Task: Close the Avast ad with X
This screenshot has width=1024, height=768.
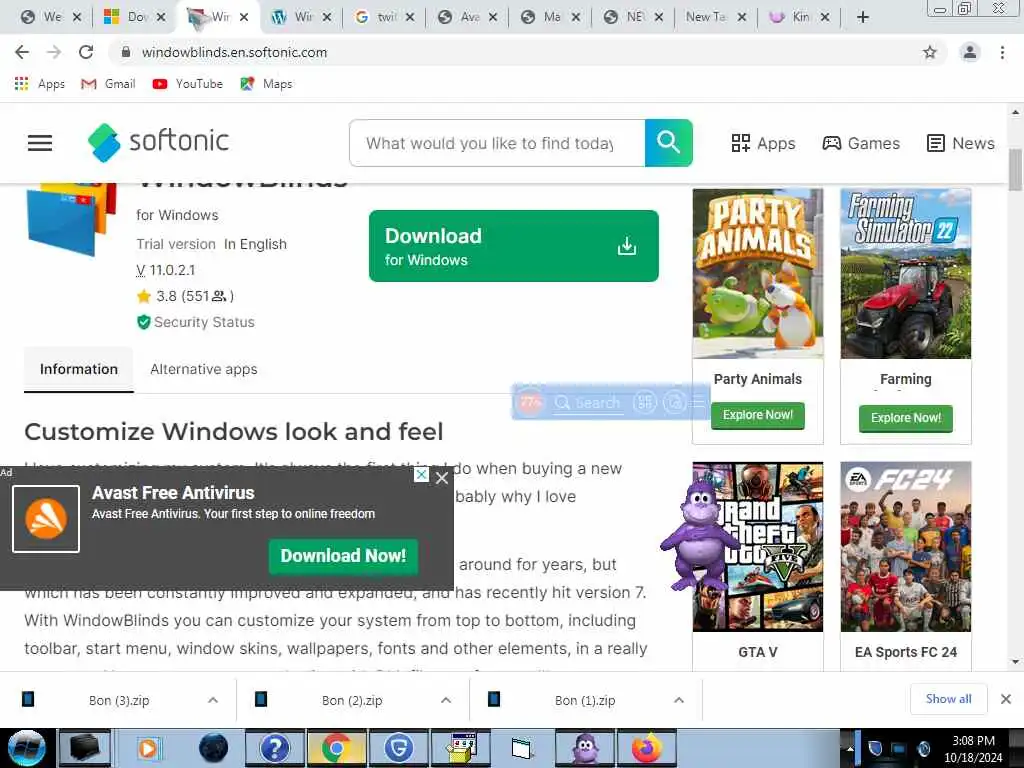Action: 442,478
